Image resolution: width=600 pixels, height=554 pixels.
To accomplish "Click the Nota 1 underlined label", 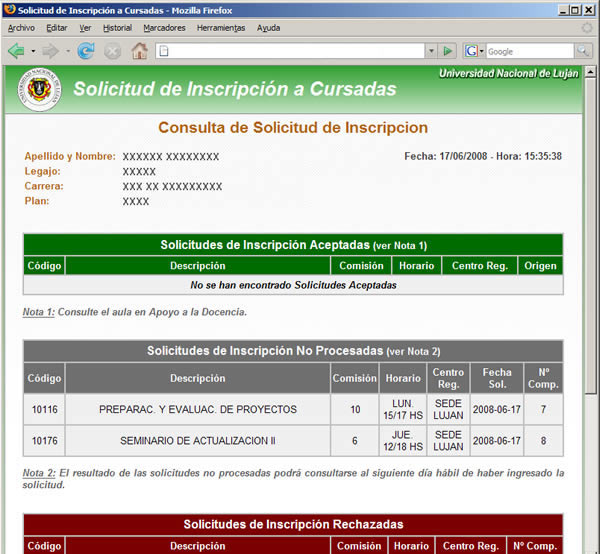I will coord(38,312).
